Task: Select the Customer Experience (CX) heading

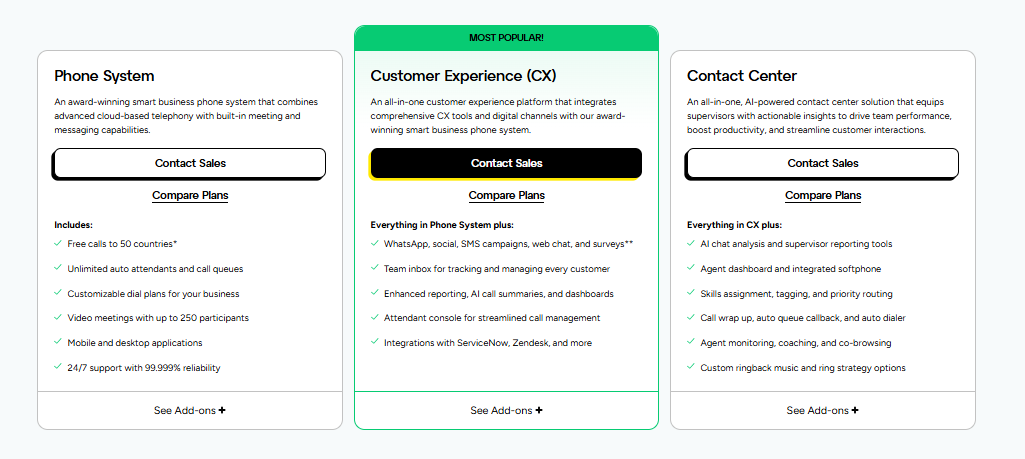Action: point(463,76)
